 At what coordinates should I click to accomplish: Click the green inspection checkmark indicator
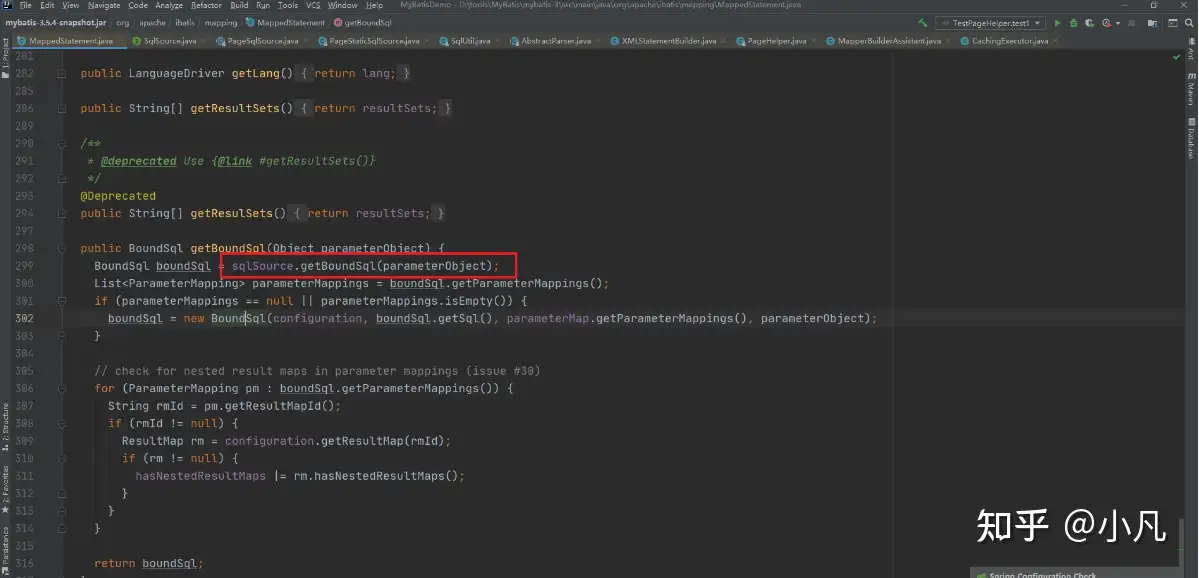pos(1176,57)
